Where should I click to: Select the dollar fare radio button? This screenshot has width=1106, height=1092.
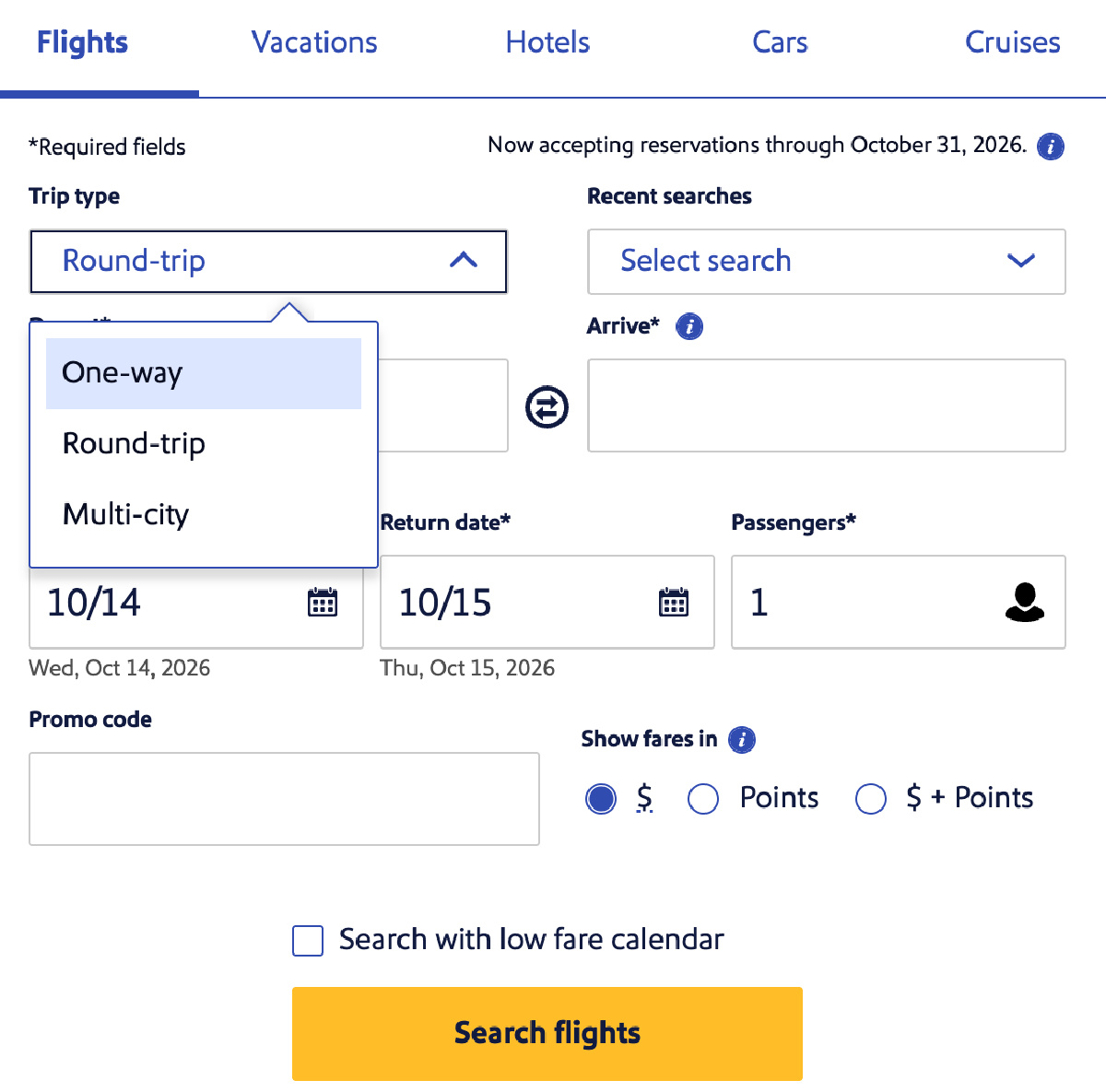[601, 798]
